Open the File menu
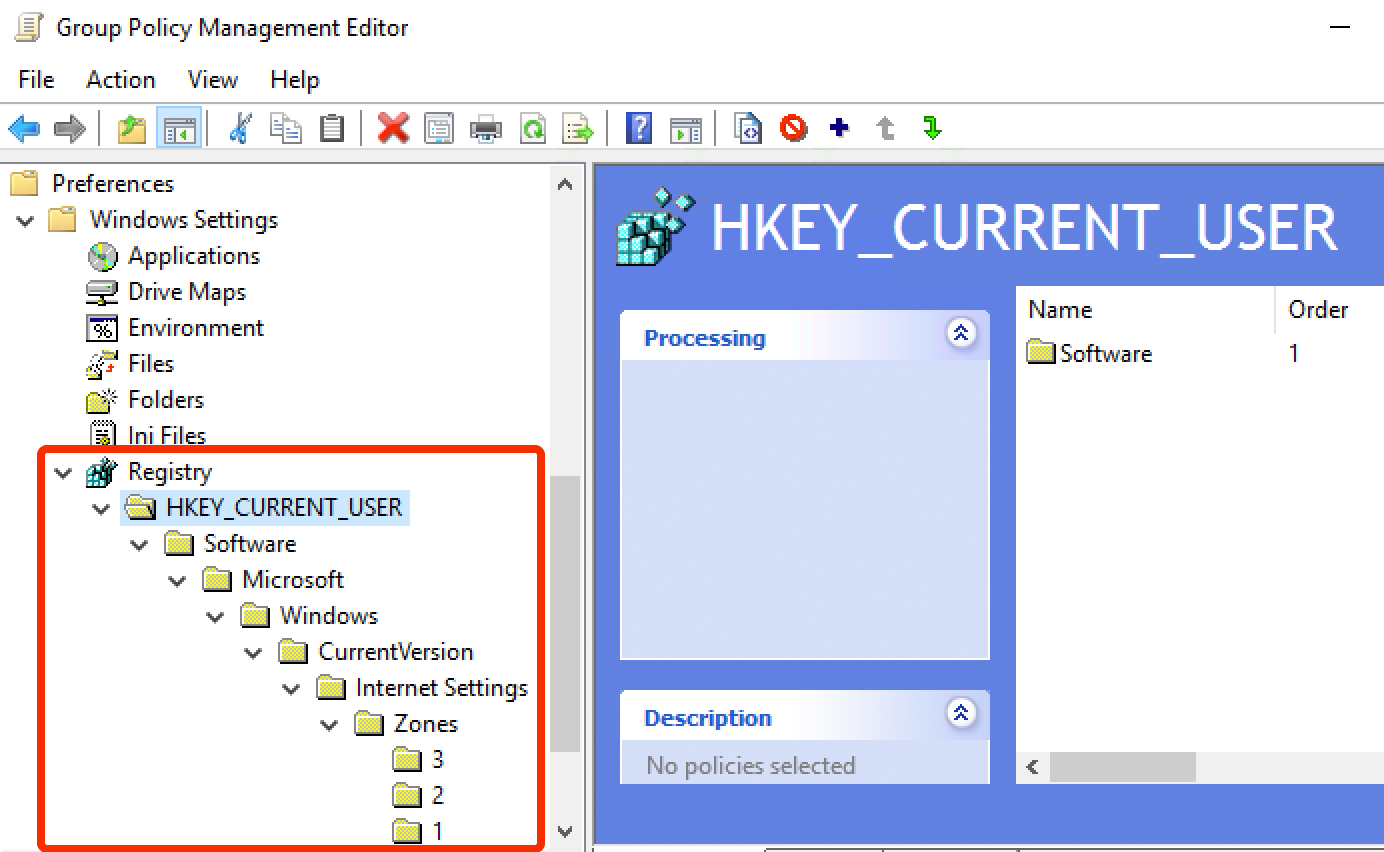This screenshot has height=852, width=1384. tap(36, 80)
